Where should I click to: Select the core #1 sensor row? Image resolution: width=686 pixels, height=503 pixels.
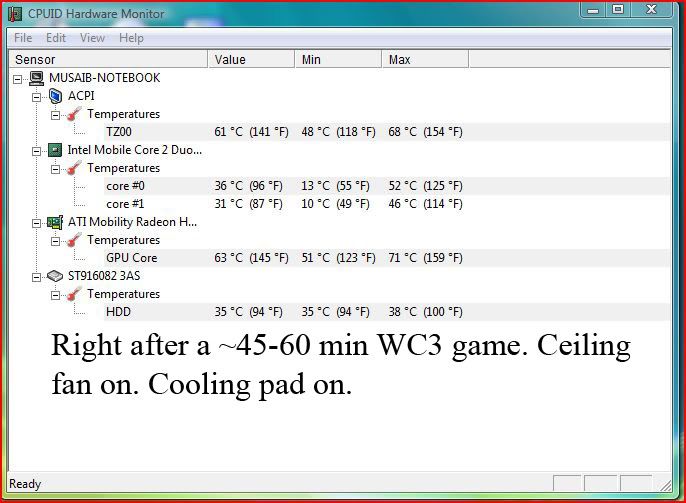[x=387, y=204]
